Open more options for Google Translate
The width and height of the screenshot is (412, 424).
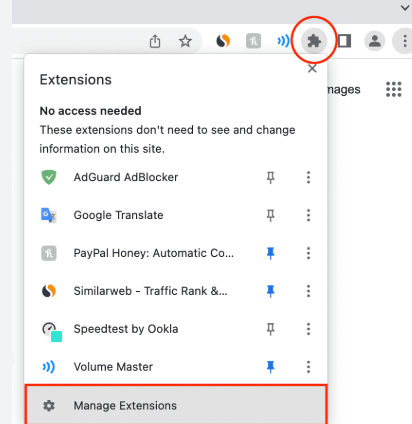click(308, 215)
